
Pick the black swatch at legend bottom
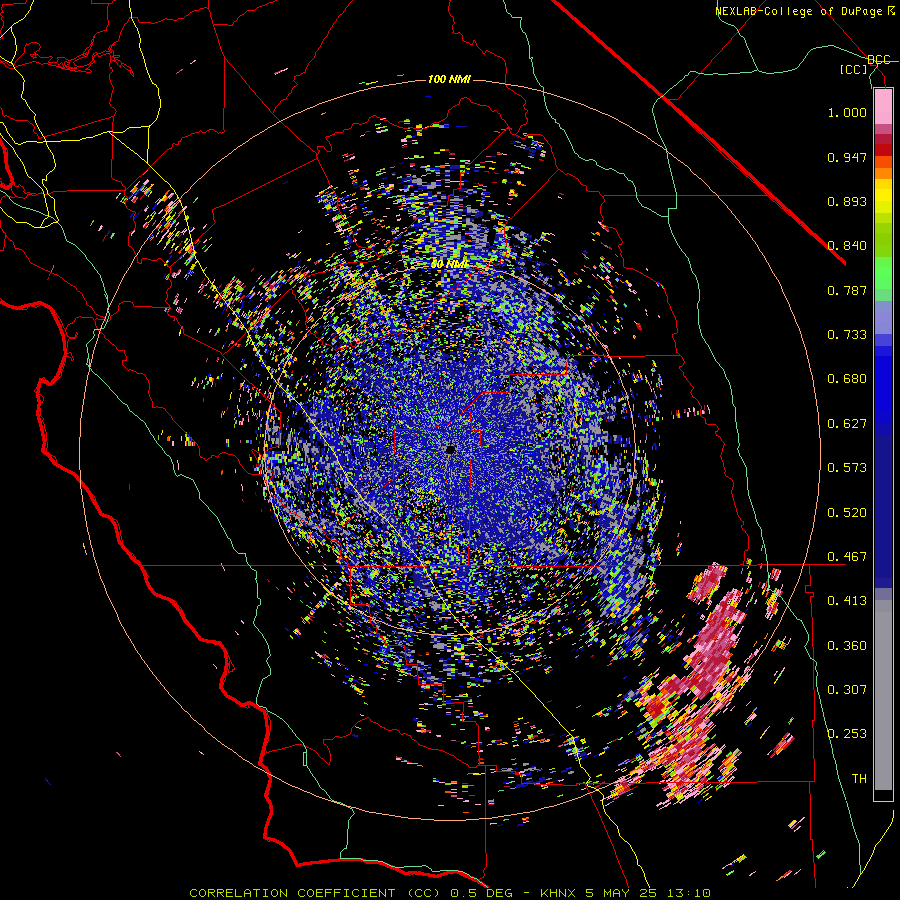(x=883, y=794)
